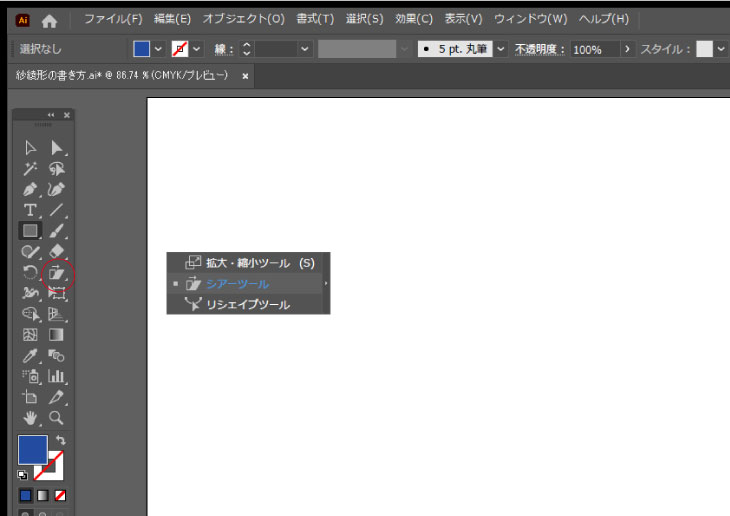
Task: Select the Rotate tool
Action: [x=31, y=273]
